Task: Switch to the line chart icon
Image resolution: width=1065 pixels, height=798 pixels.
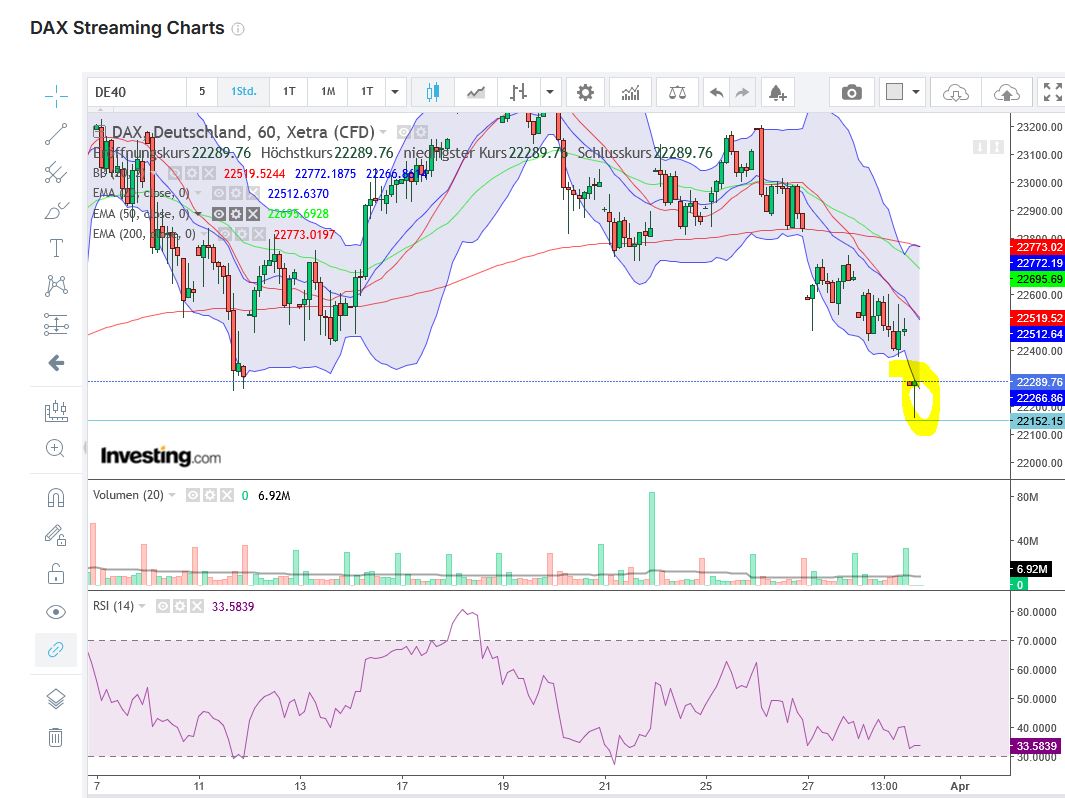Action: (x=475, y=90)
